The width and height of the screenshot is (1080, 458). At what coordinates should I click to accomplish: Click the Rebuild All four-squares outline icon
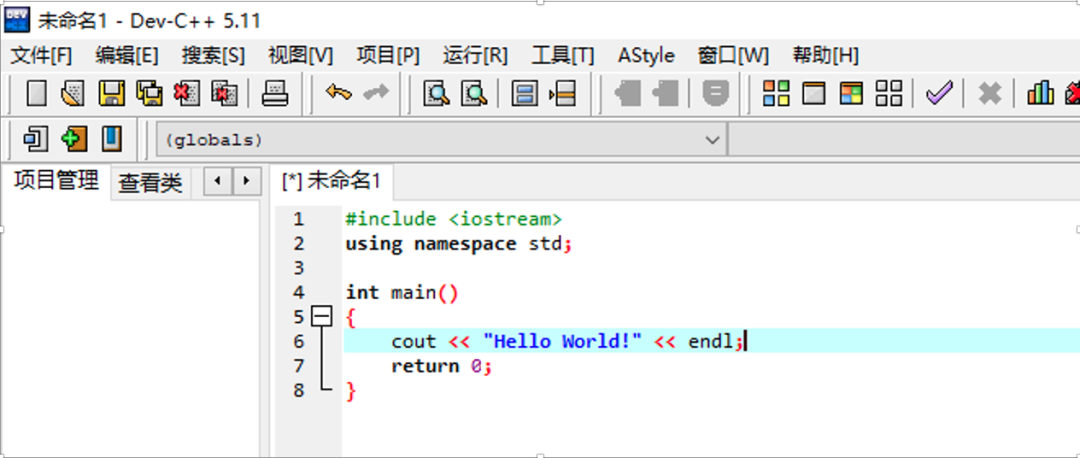click(889, 93)
